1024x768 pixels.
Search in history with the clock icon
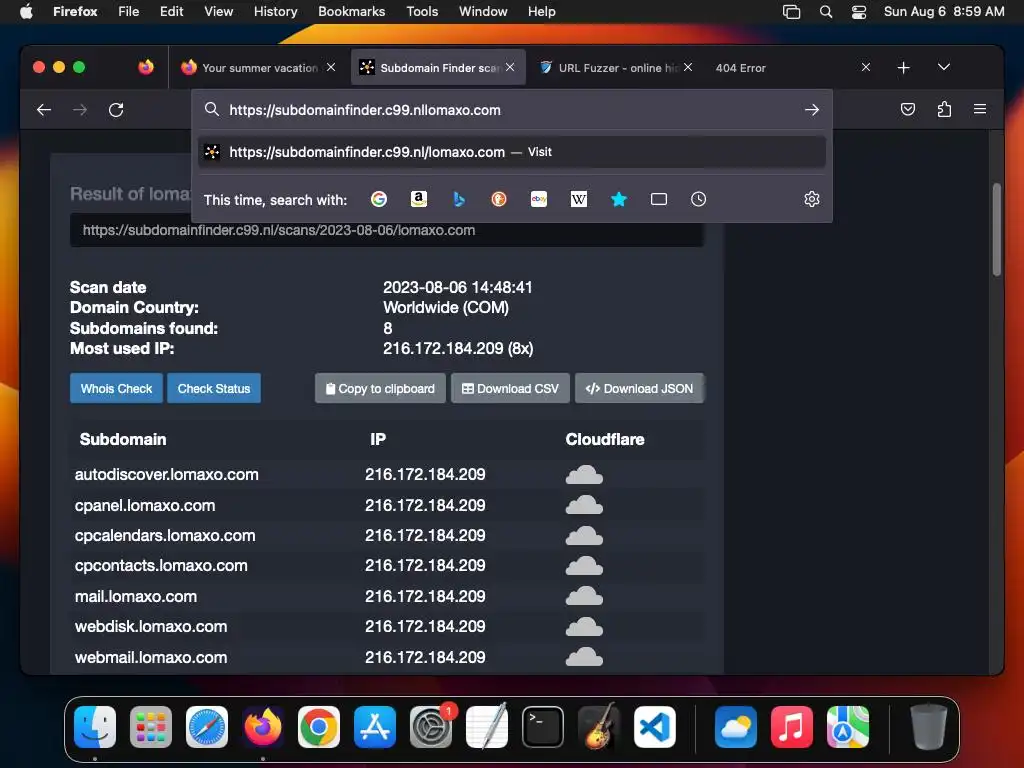(698, 199)
